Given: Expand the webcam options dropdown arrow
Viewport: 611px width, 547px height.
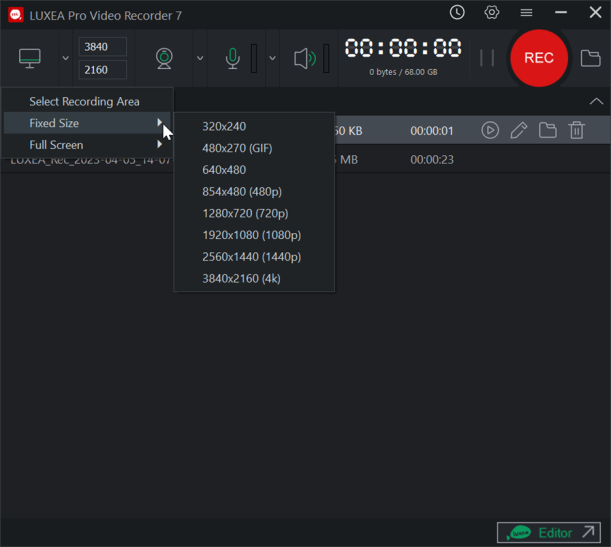Looking at the screenshot, I should point(200,58).
